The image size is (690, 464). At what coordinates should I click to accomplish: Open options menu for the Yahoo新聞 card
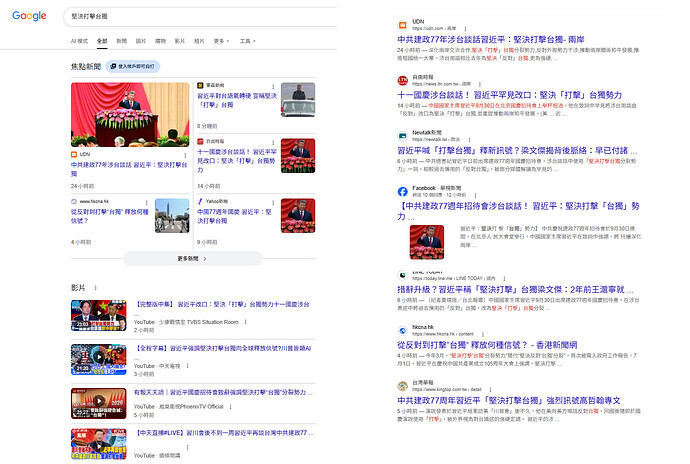tap(273, 202)
